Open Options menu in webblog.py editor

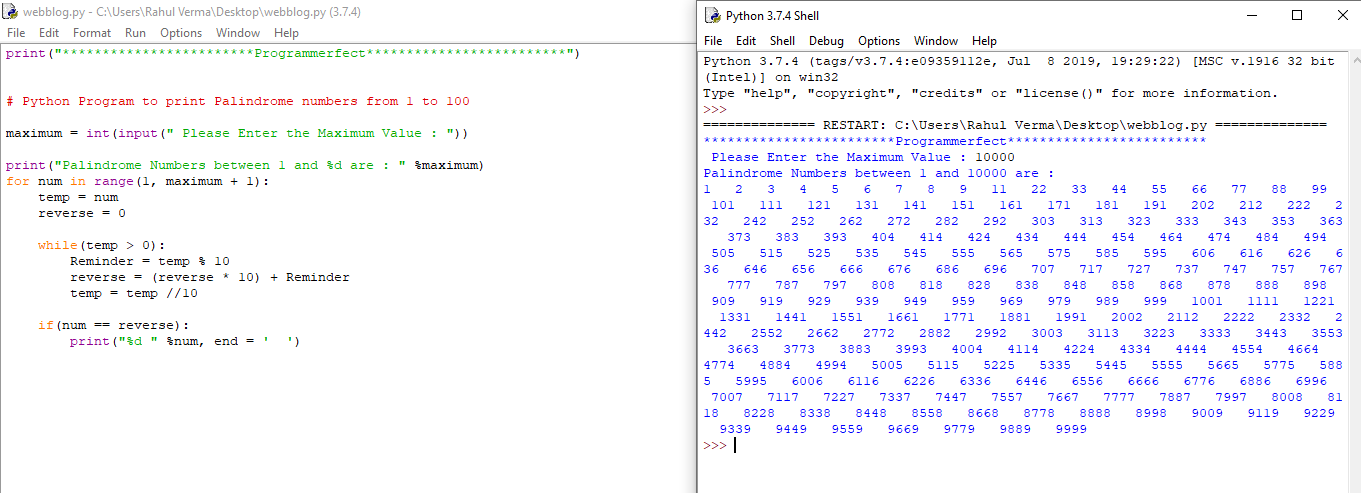click(181, 33)
